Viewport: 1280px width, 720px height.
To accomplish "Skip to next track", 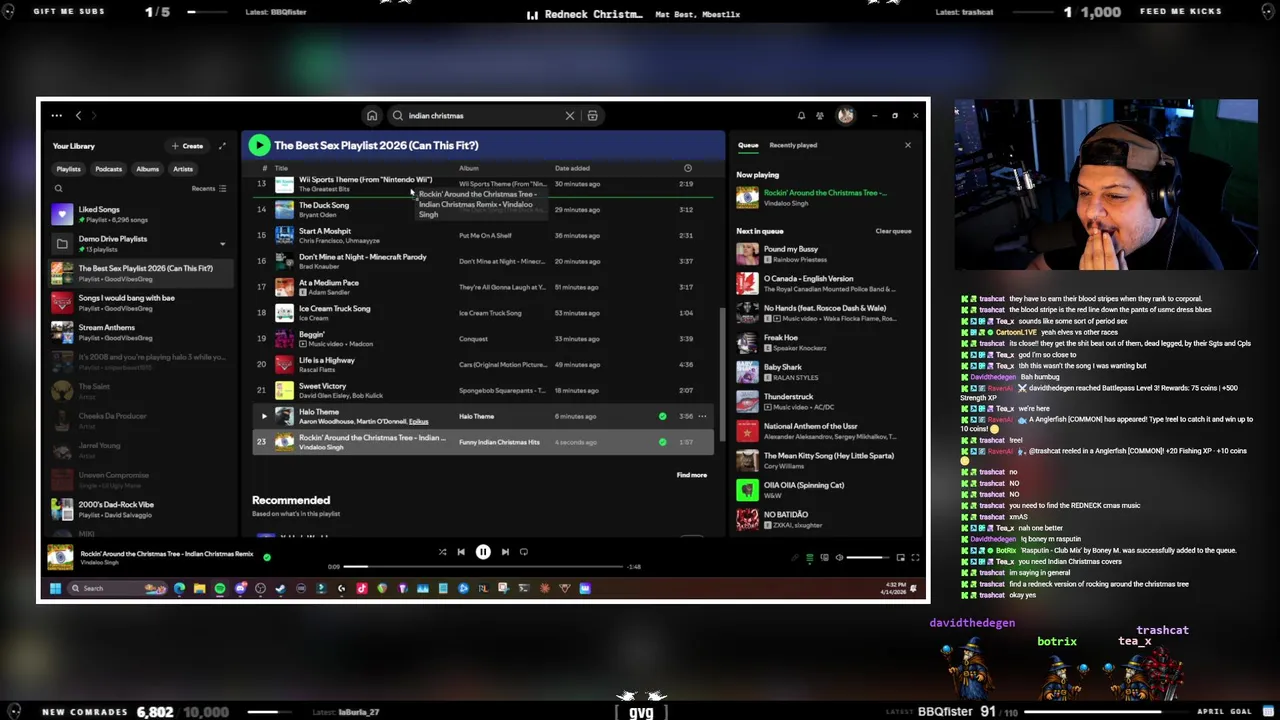I will [x=505, y=552].
